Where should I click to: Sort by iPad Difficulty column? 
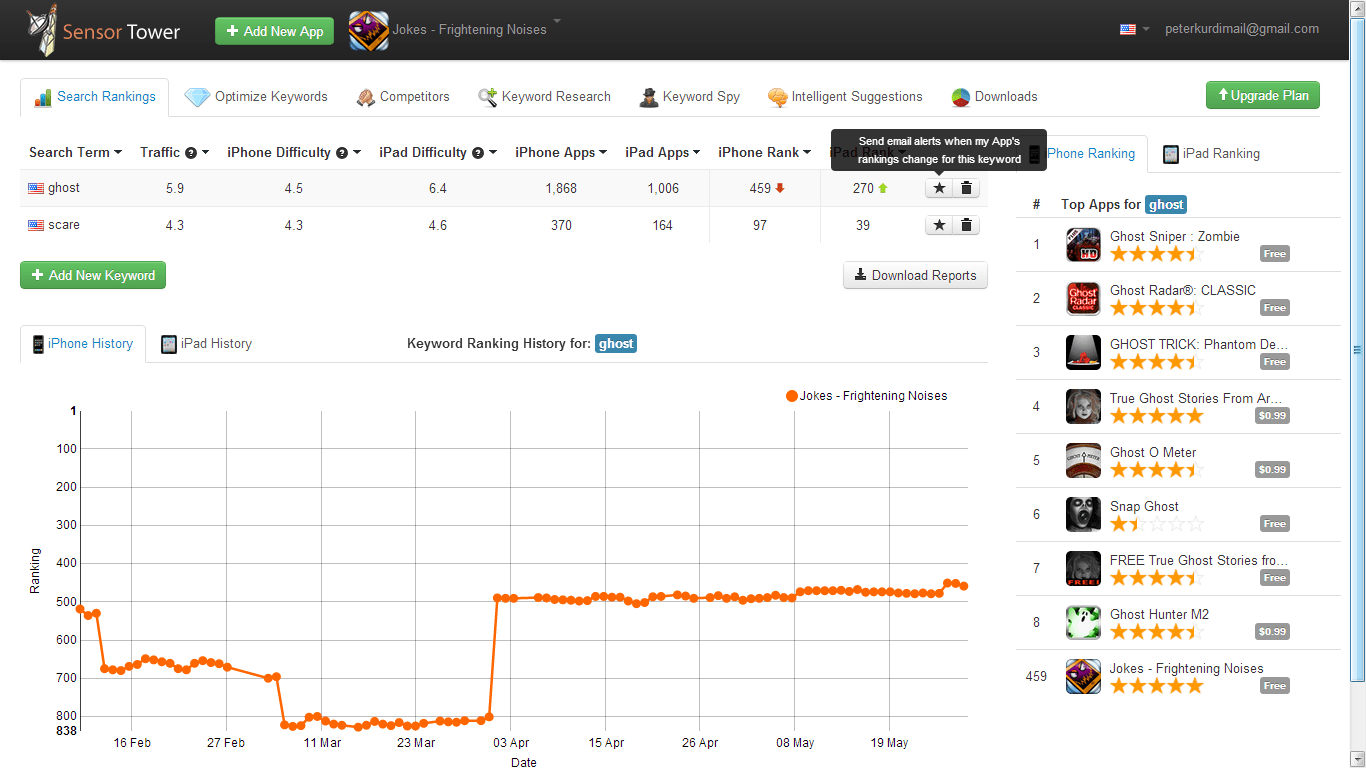click(438, 152)
